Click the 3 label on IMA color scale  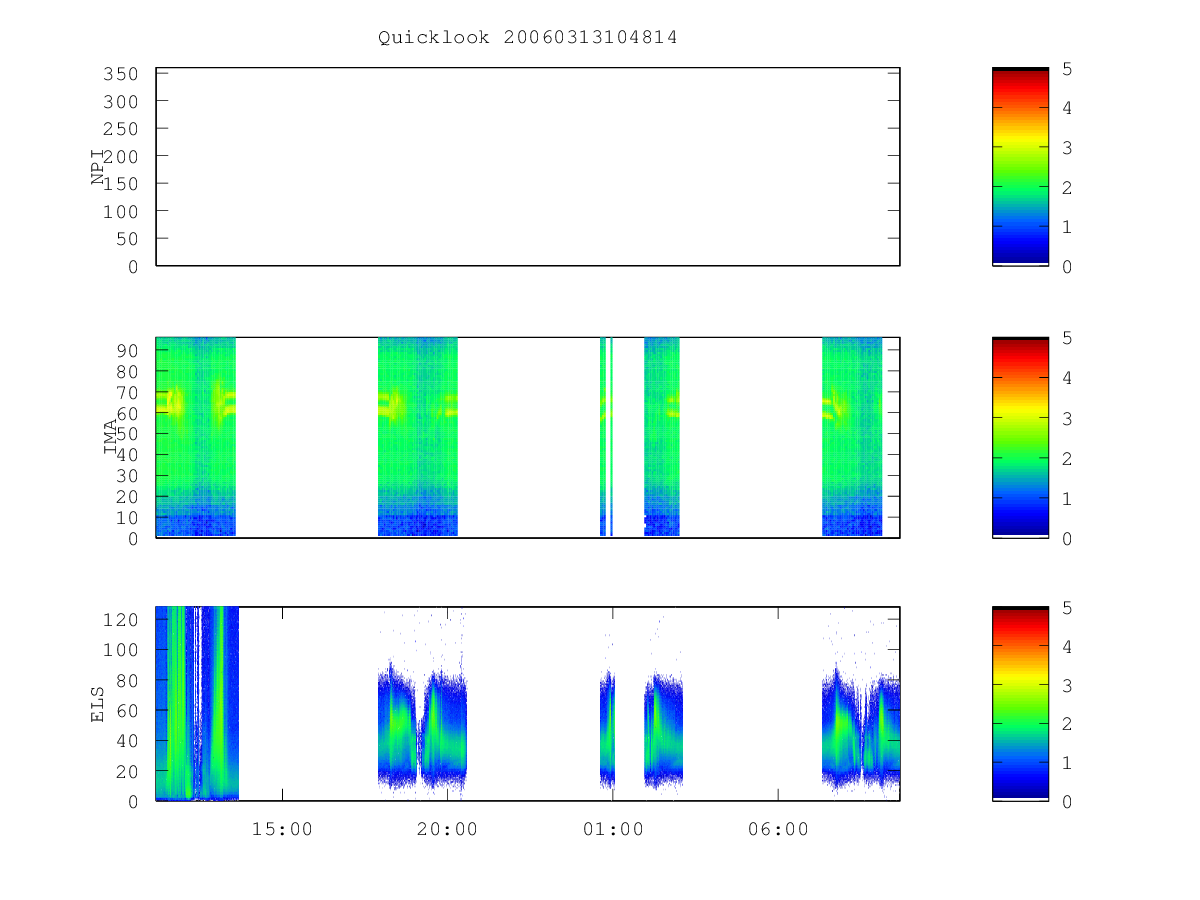coord(1068,419)
